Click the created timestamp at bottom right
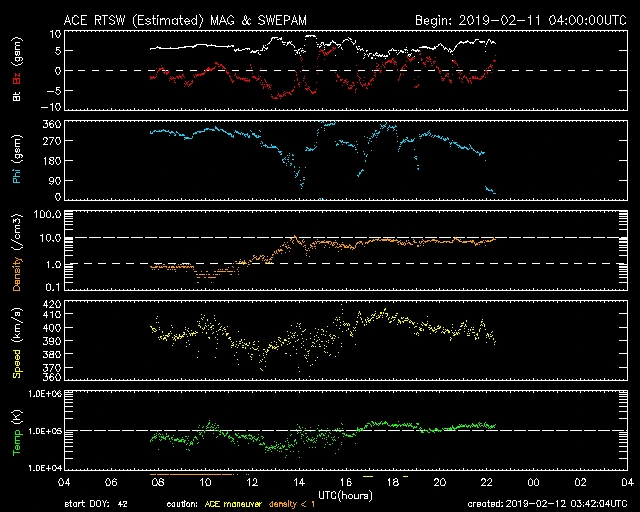 [x=546, y=504]
